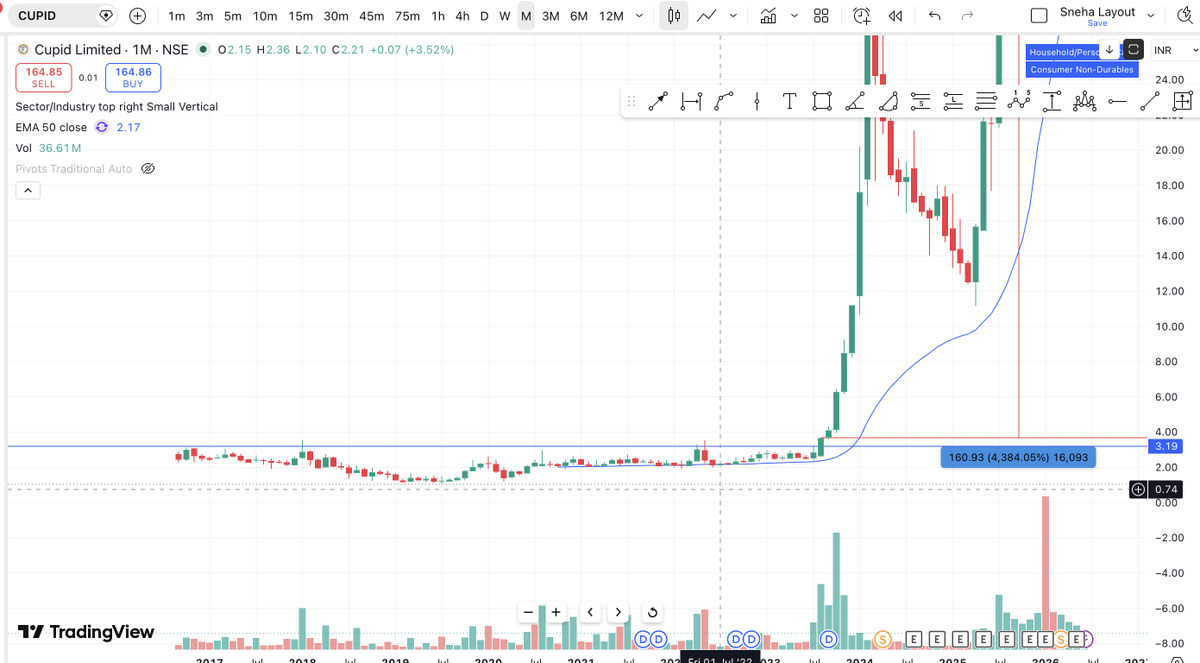Click the 164.85 SELL button
Screen dimensions: 1200x663
tap(43, 77)
